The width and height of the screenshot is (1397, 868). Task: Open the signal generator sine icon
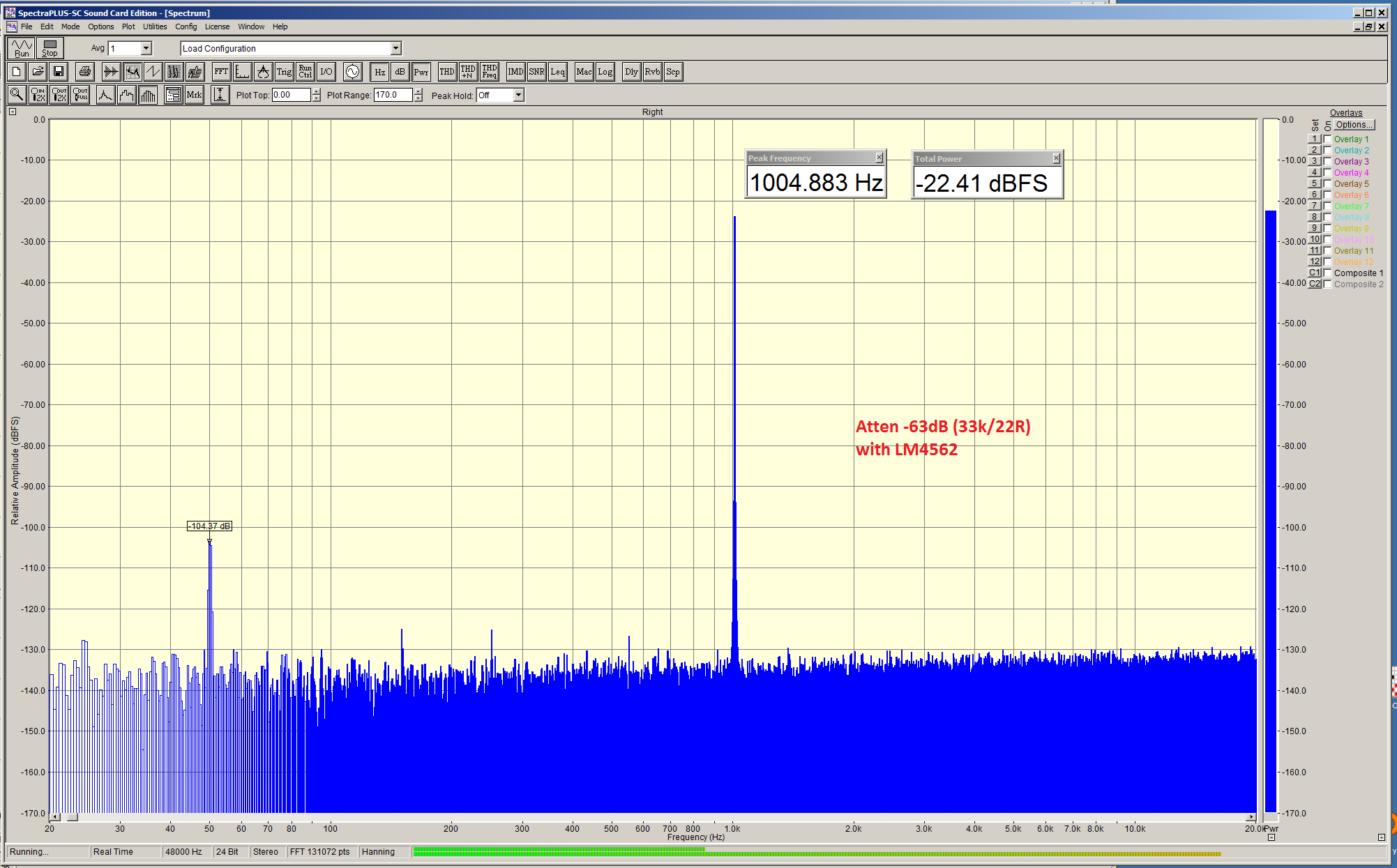tap(353, 72)
